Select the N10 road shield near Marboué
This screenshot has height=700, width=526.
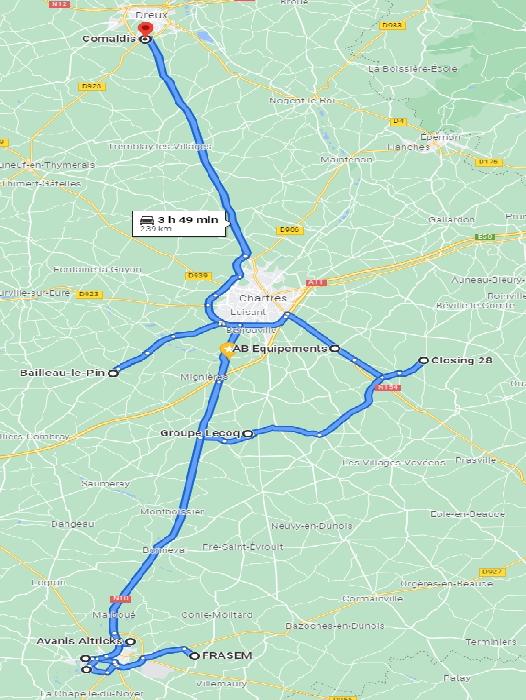121,598
